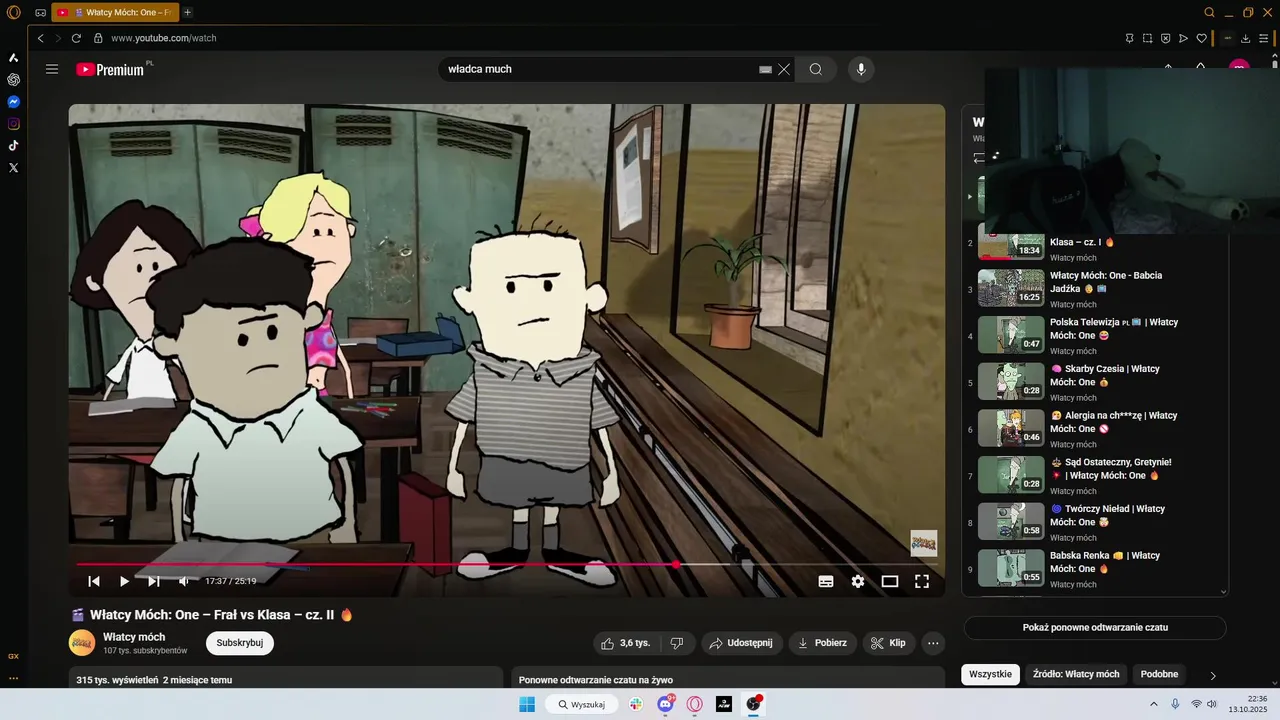Select the Źródło: Włatcy móch chip
Screen dimensions: 1280x720
(x=1076, y=674)
